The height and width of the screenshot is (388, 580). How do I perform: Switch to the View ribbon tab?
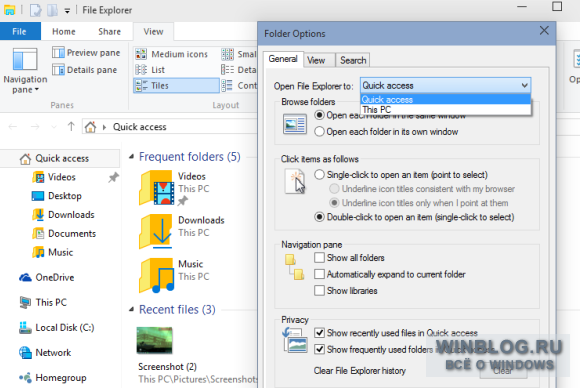point(153,31)
